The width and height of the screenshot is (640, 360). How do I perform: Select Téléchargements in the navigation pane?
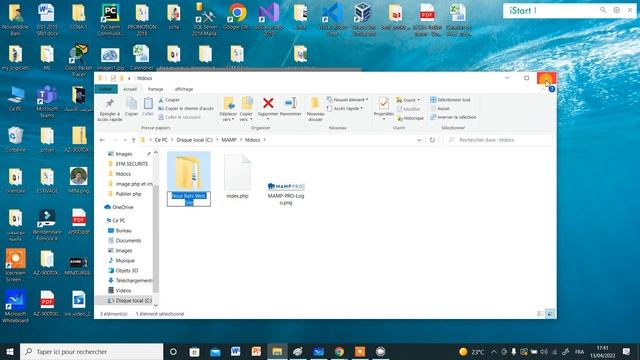[x=133, y=280]
